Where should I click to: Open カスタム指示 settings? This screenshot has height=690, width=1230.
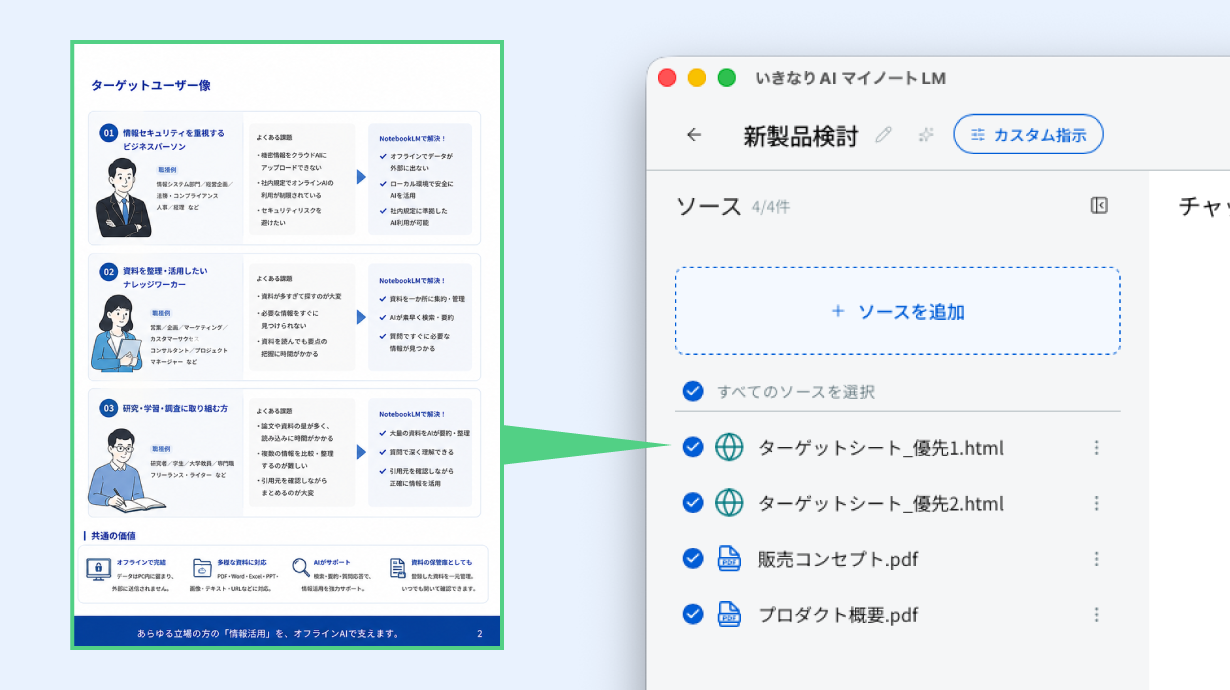(x=1028, y=134)
